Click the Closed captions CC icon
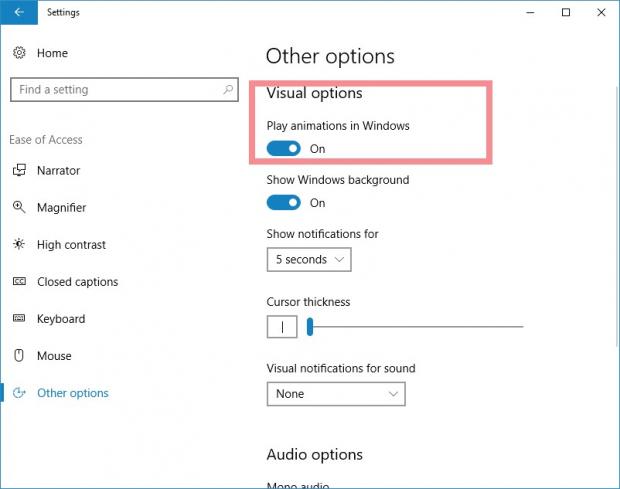Screen dimensions: 620x489 coord(19,282)
